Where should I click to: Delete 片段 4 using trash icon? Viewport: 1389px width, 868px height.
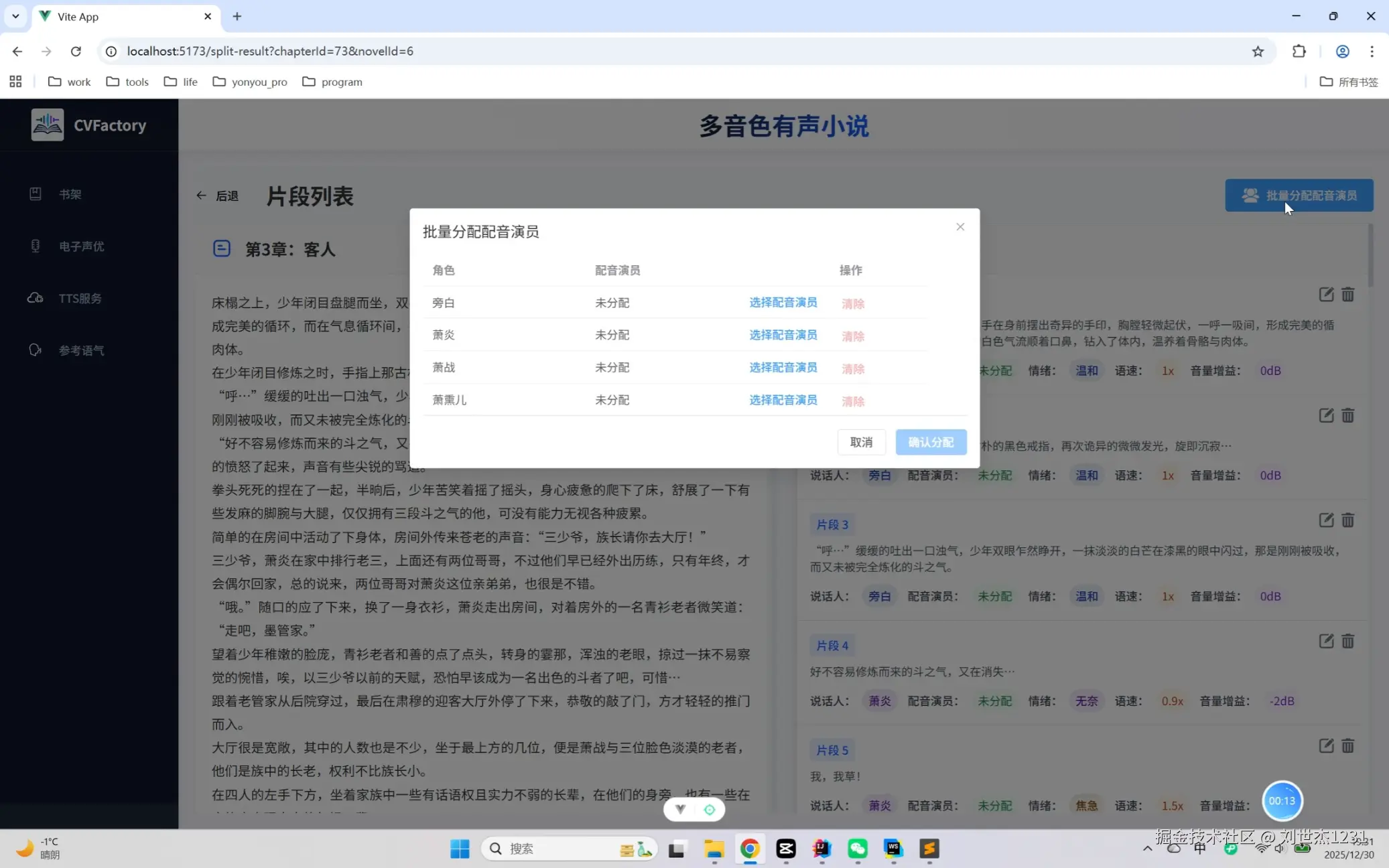(1347, 642)
